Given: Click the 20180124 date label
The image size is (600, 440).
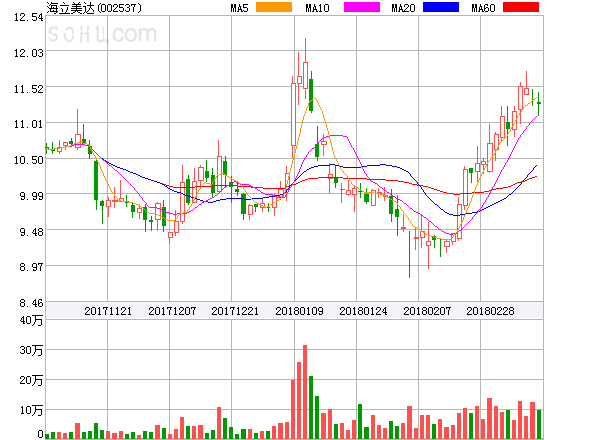Looking at the screenshot, I should point(363,311).
